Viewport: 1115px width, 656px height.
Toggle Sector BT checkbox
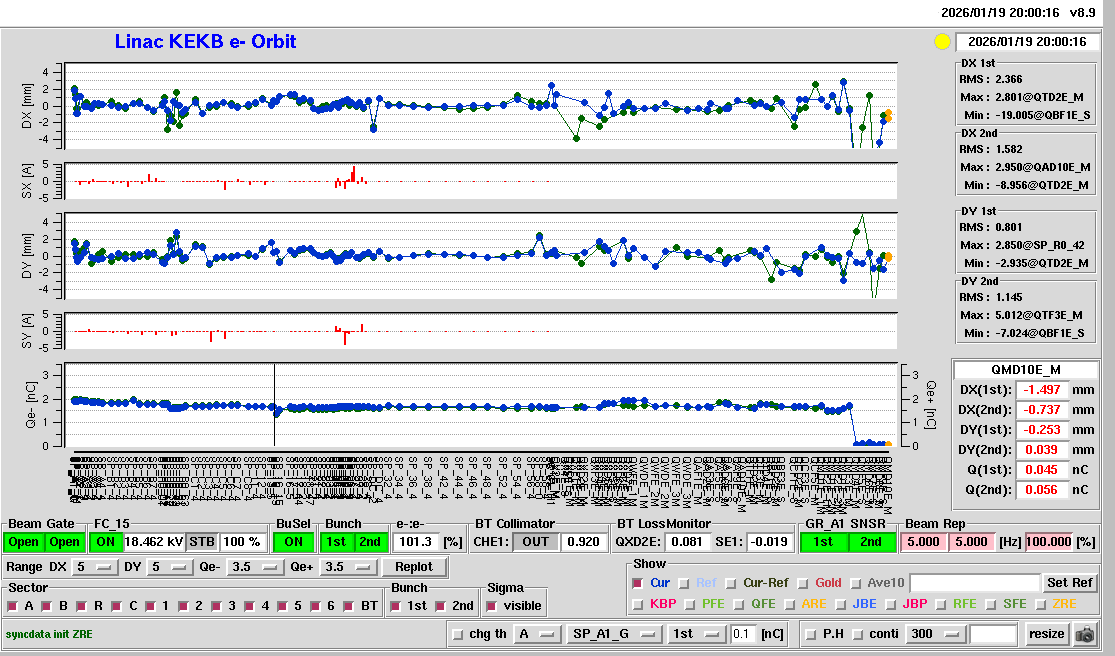point(349,606)
